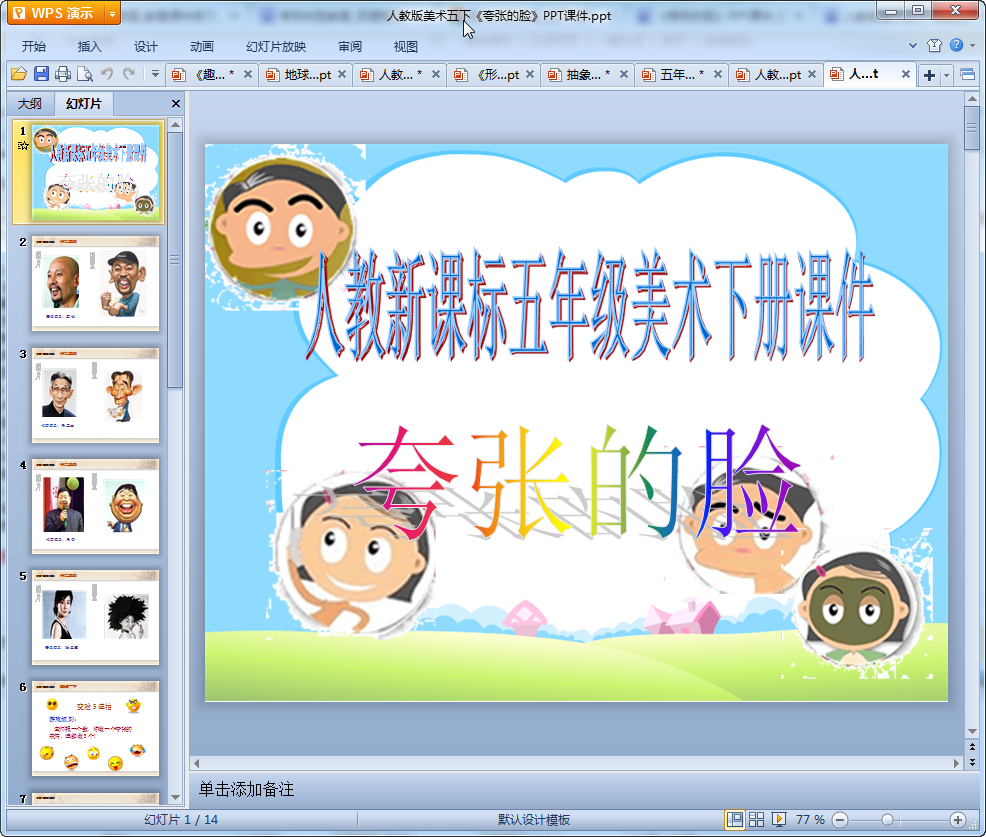The width and height of the screenshot is (986, 837).
Task: Save the presentation with floppy icon
Action: click(x=42, y=74)
